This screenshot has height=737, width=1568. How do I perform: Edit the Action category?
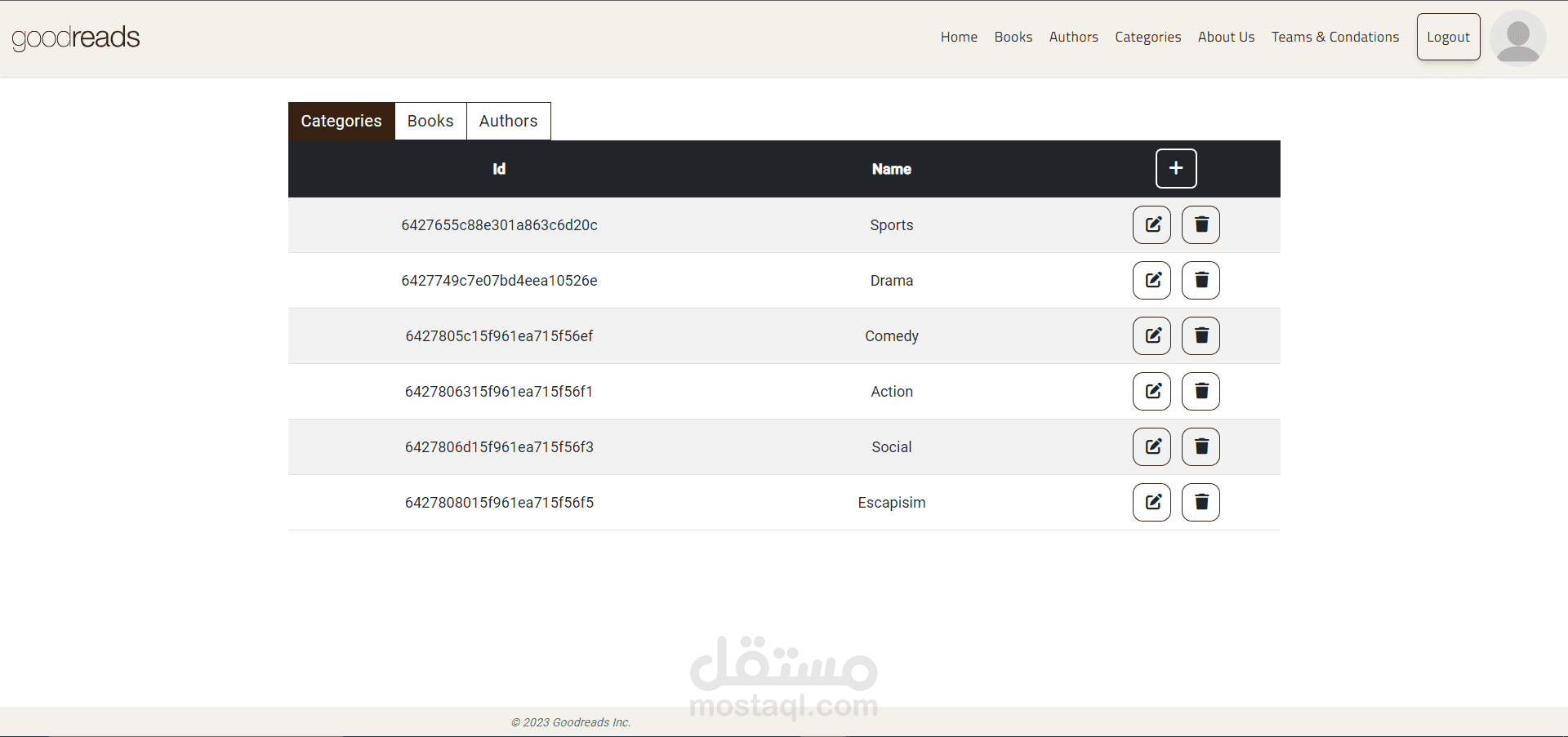click(1151, 391)
